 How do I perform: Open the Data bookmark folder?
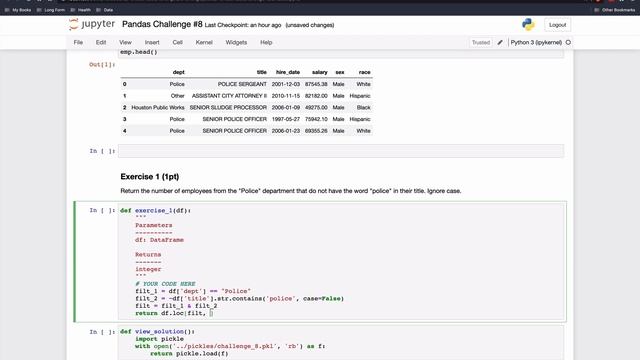point(105,10)
